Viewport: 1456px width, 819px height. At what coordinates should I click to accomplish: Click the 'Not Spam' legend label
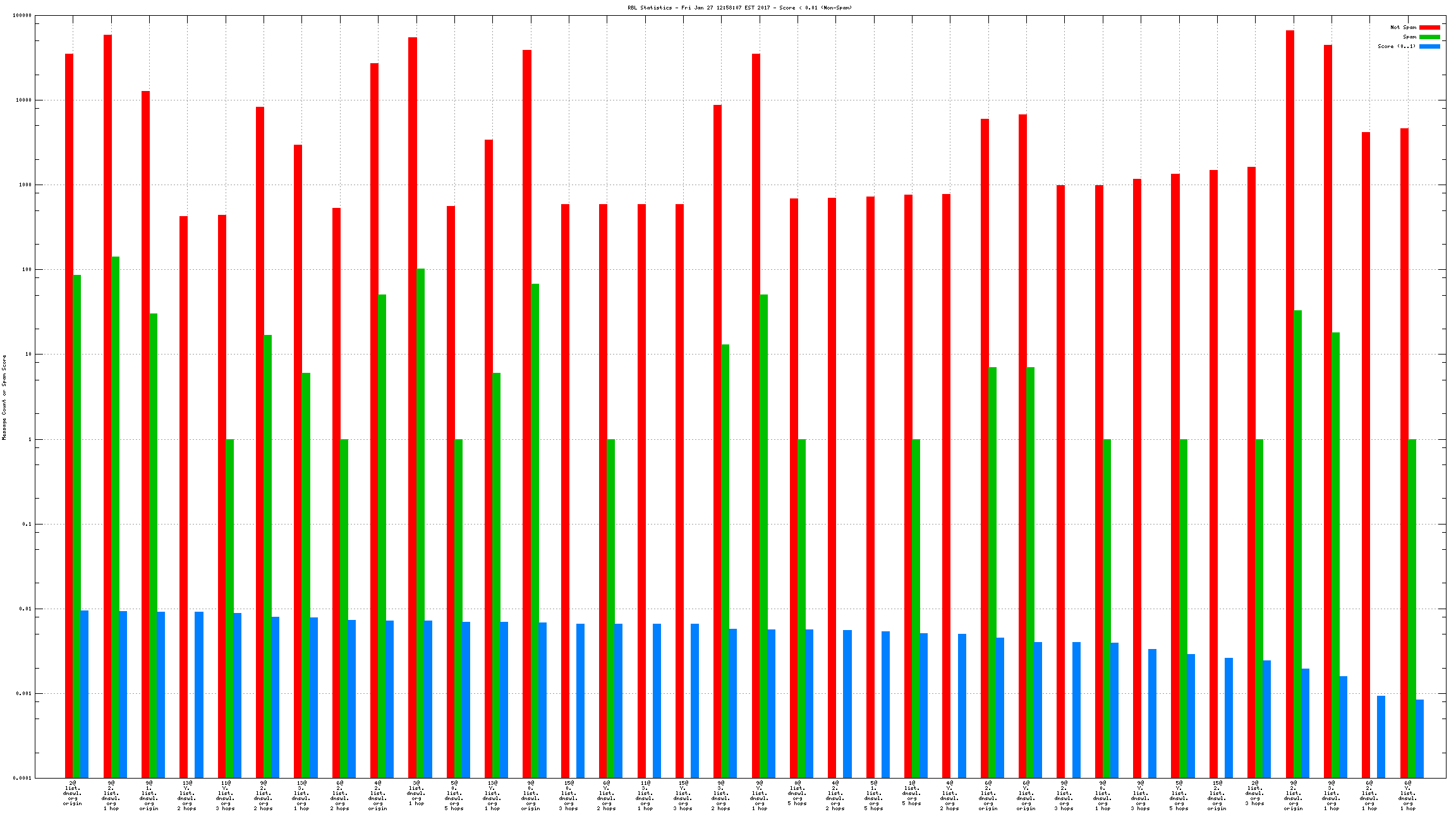[1403, 28]
